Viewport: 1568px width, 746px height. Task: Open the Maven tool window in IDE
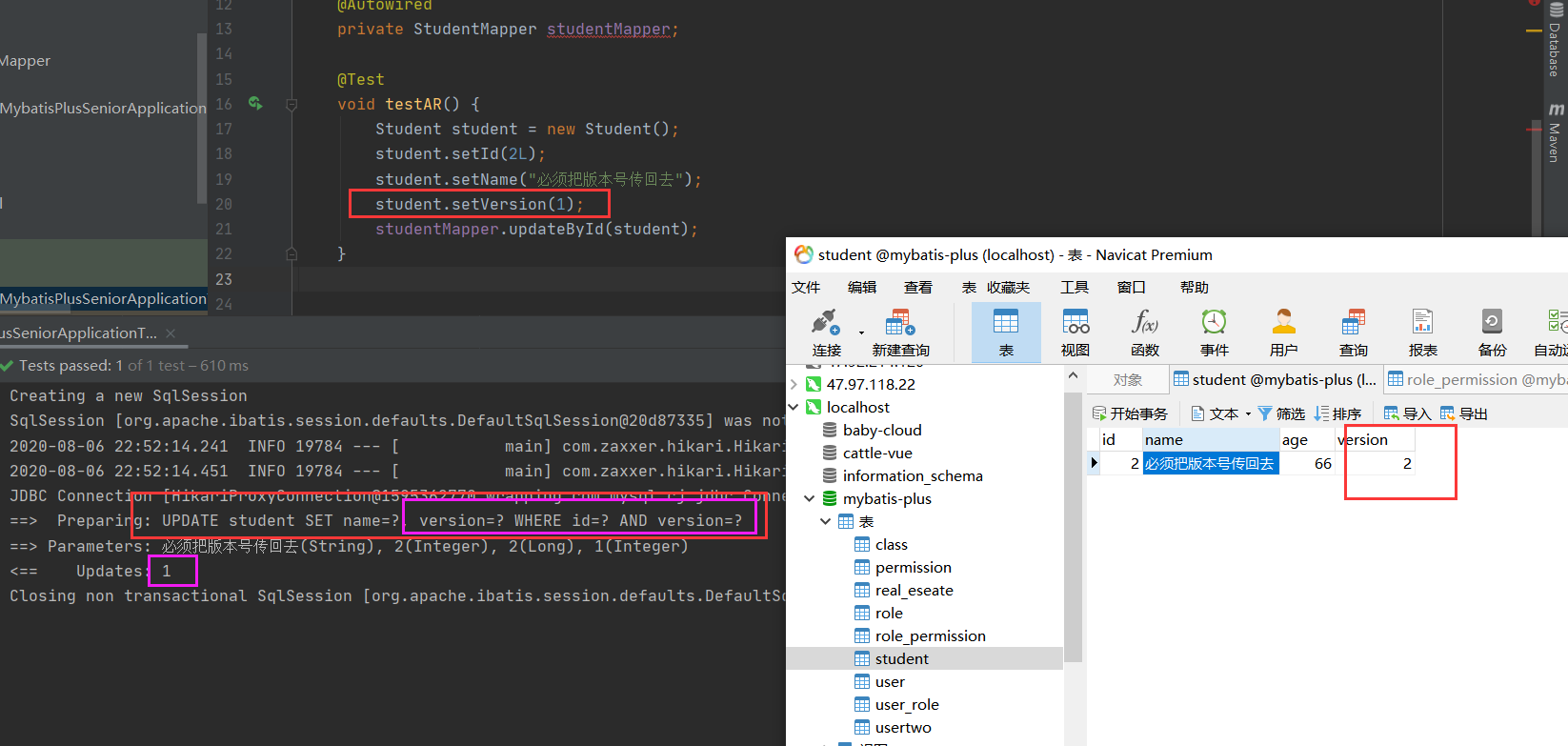(1555, 132)
